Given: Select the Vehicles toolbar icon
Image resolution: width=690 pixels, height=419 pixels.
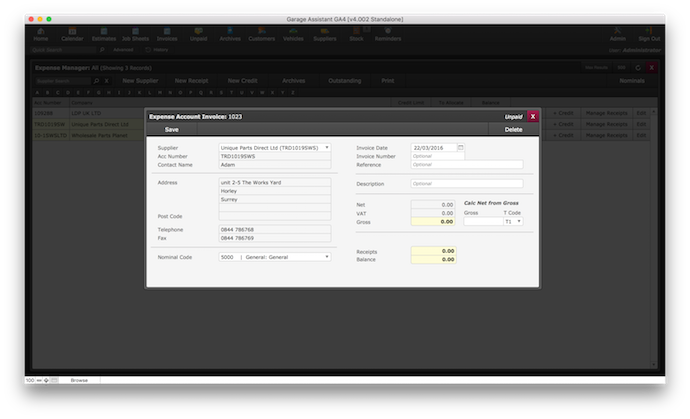Looking at the screenshot, I should click(x=293, y=34).
